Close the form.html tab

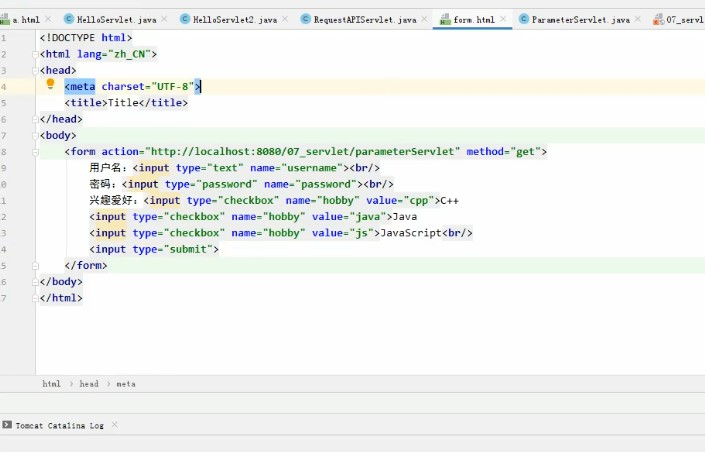503,19
